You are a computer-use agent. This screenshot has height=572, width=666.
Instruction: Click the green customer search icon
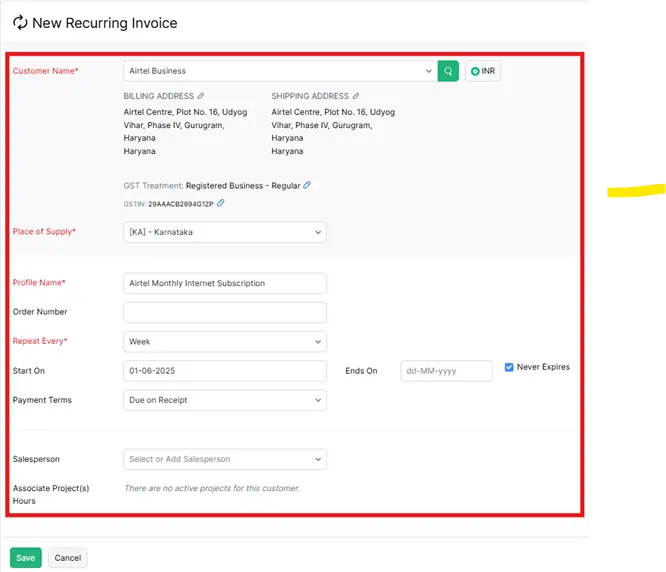448,71
